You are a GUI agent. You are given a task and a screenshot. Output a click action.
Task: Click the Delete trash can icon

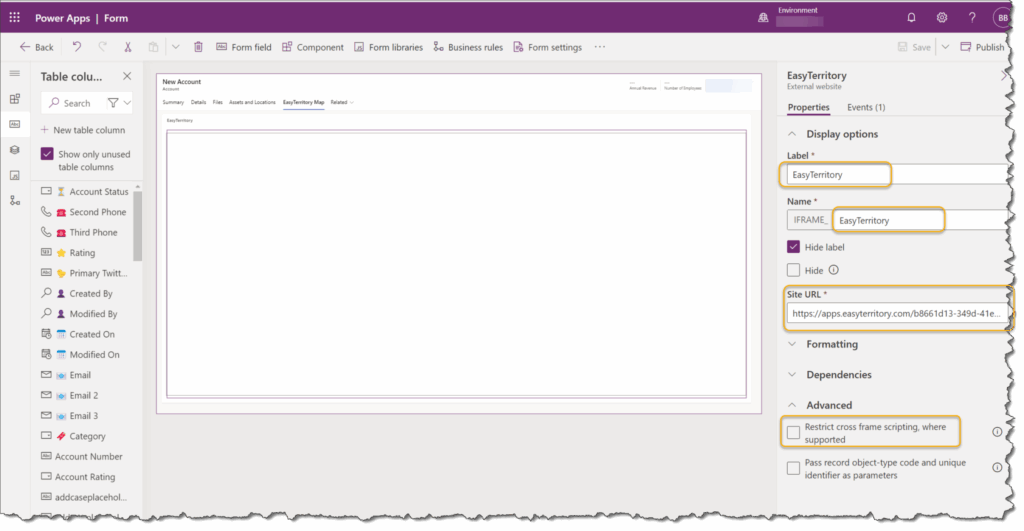tap(199, 46)
